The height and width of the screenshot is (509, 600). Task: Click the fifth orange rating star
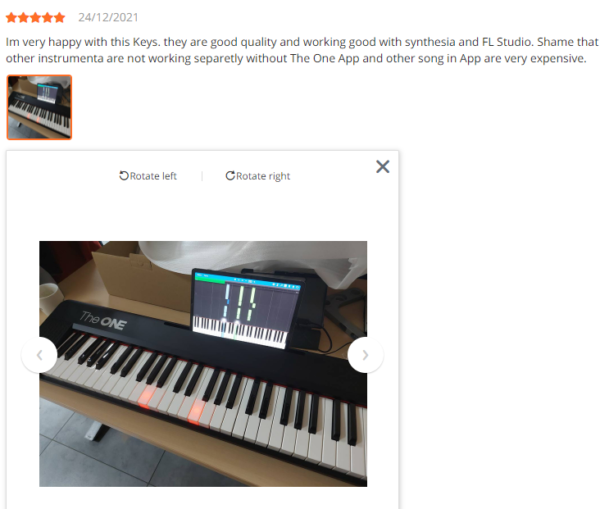click(x=59, y=18)
